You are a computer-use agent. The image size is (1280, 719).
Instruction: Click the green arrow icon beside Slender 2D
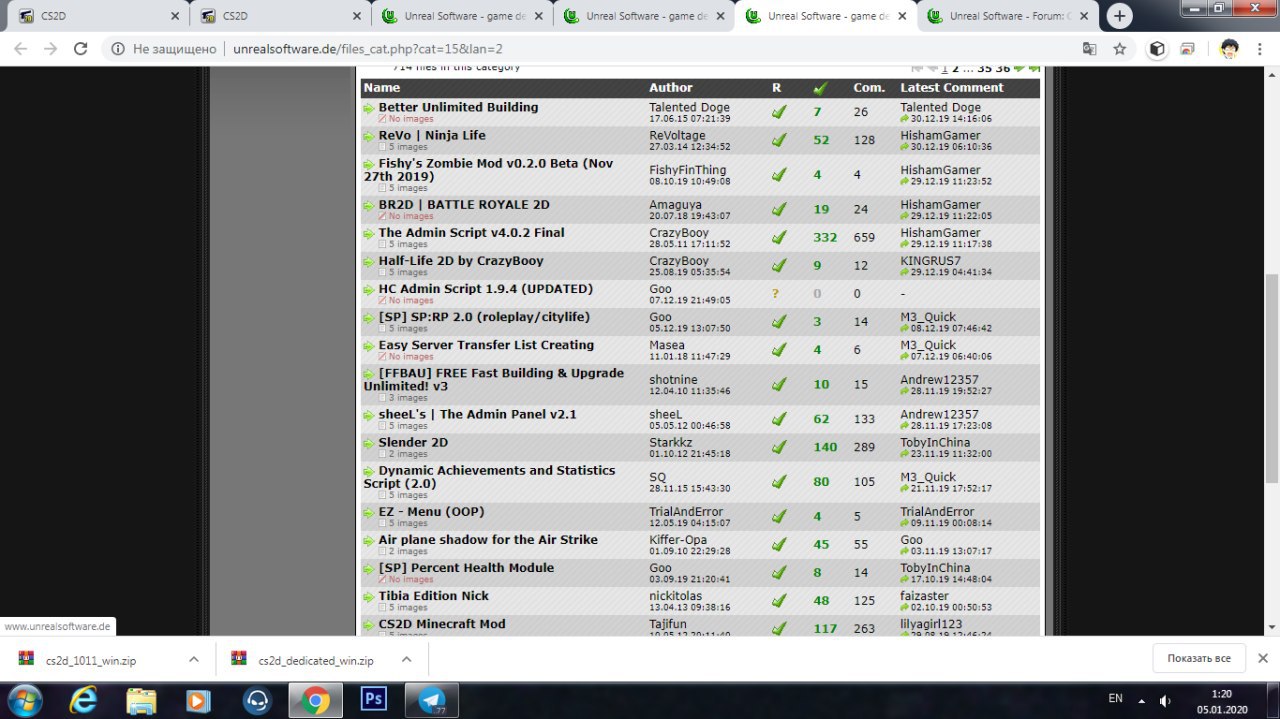coord(369,443)
